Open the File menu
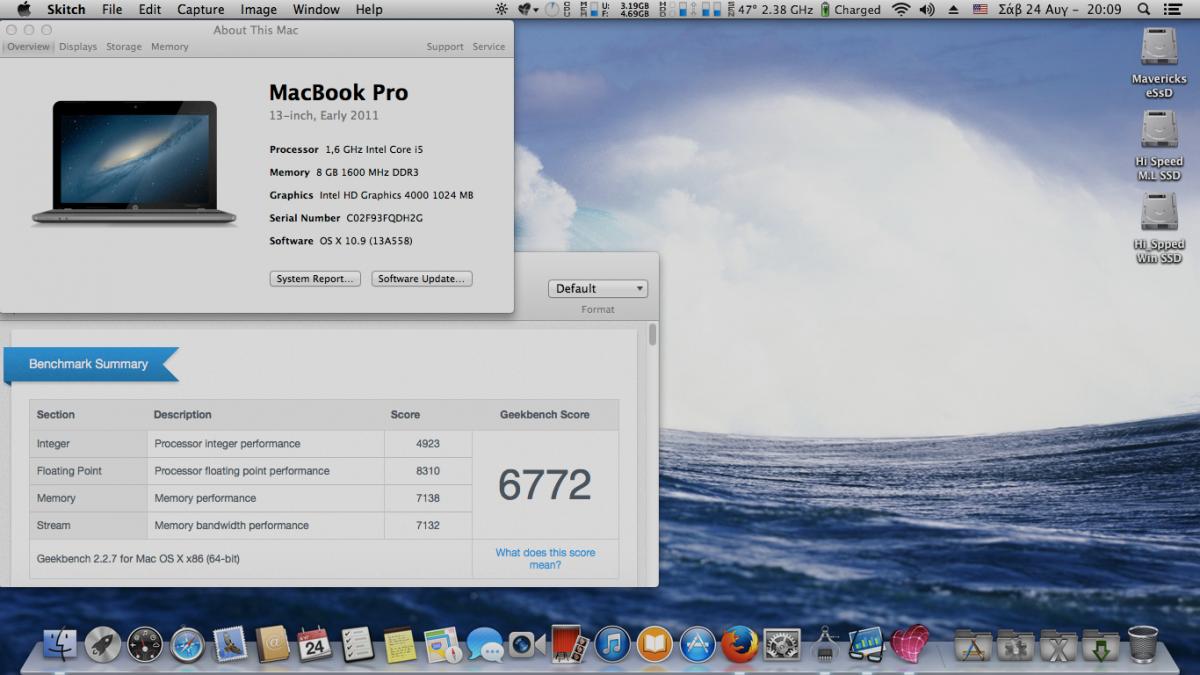The height and width of the screenshot is (675, 1200). click(x=112, y=10)
